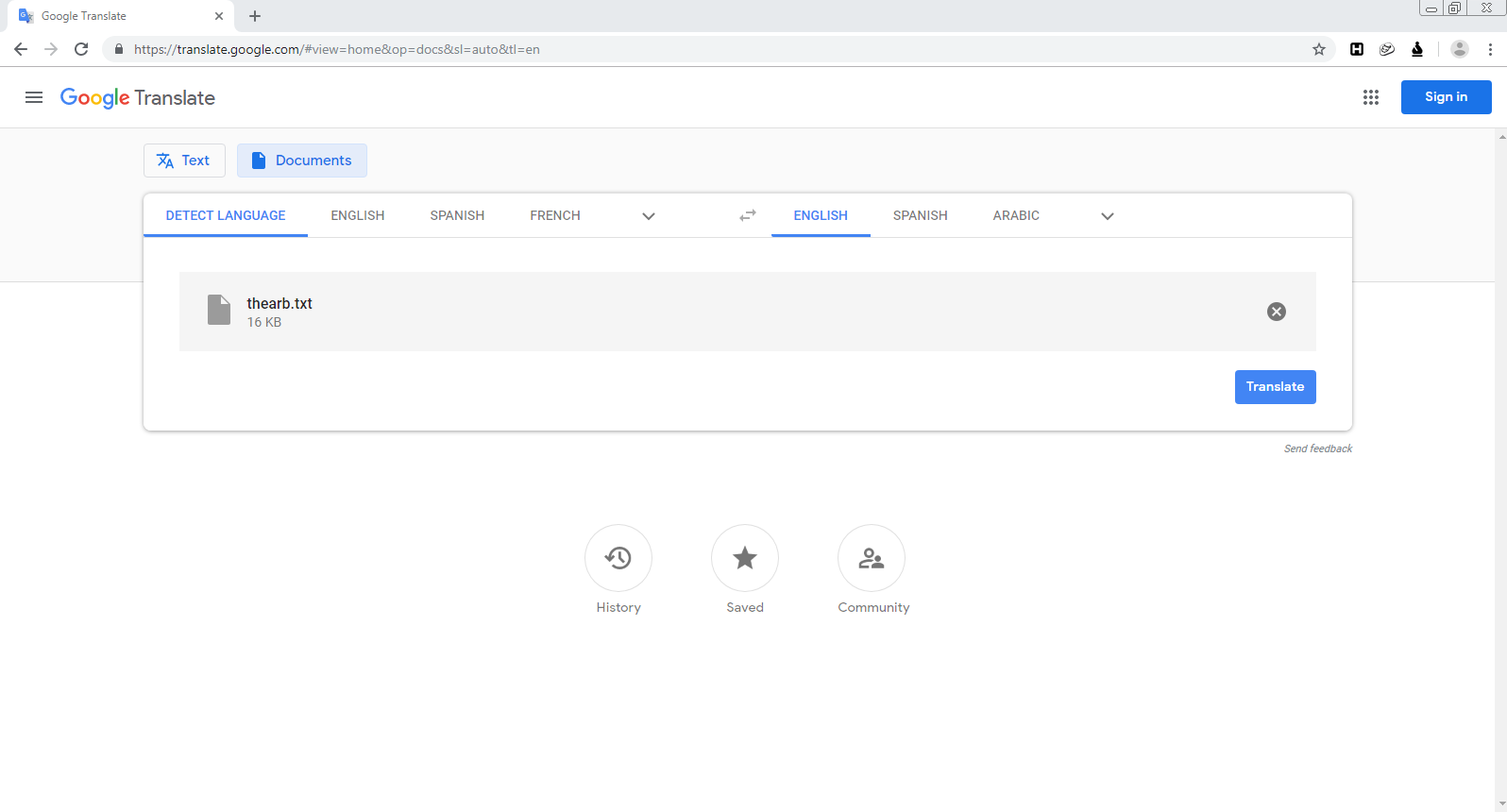Switch to Text translation mode

(184, 161)
